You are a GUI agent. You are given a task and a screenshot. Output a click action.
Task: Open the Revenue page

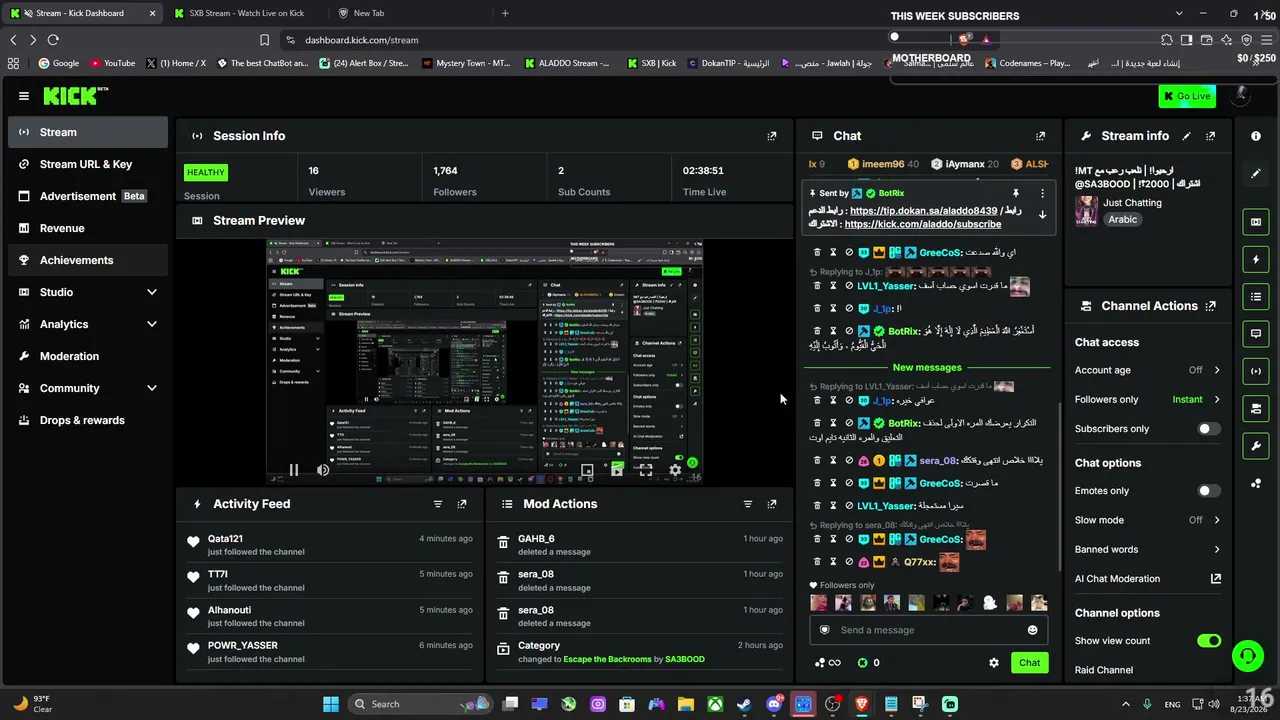[88, 228]
